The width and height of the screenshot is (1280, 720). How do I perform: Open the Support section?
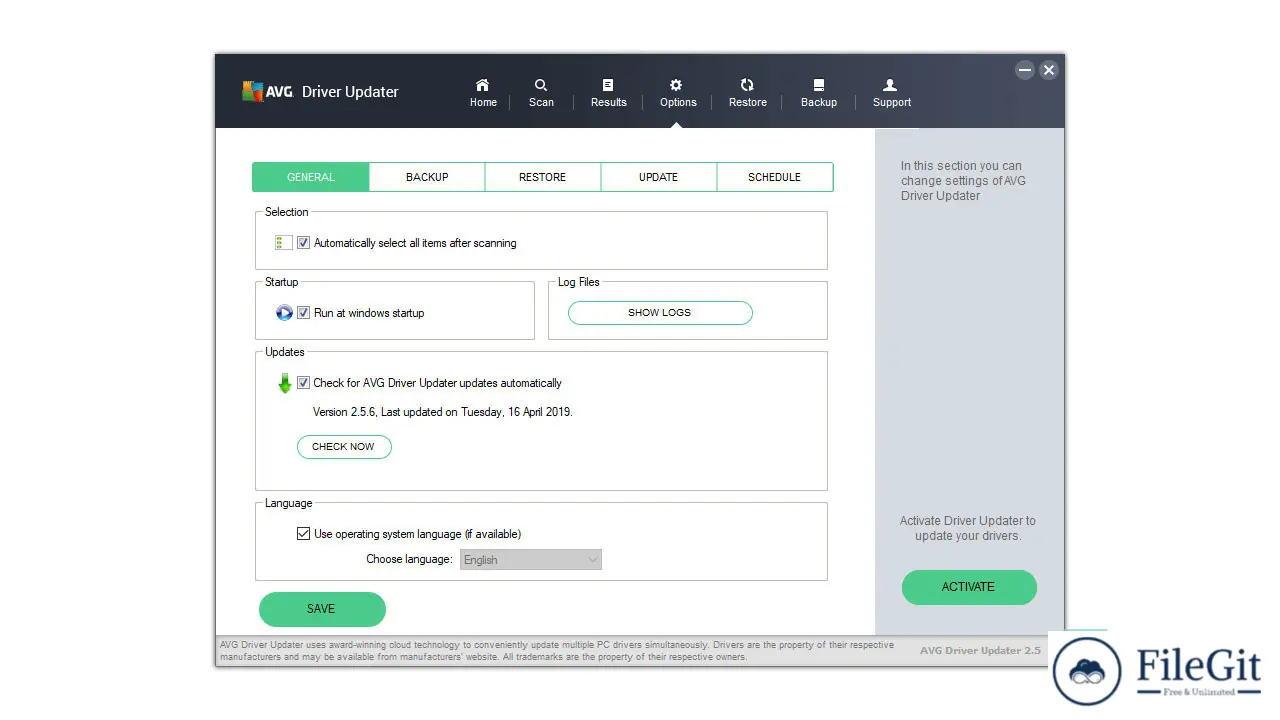click(891, 93)
